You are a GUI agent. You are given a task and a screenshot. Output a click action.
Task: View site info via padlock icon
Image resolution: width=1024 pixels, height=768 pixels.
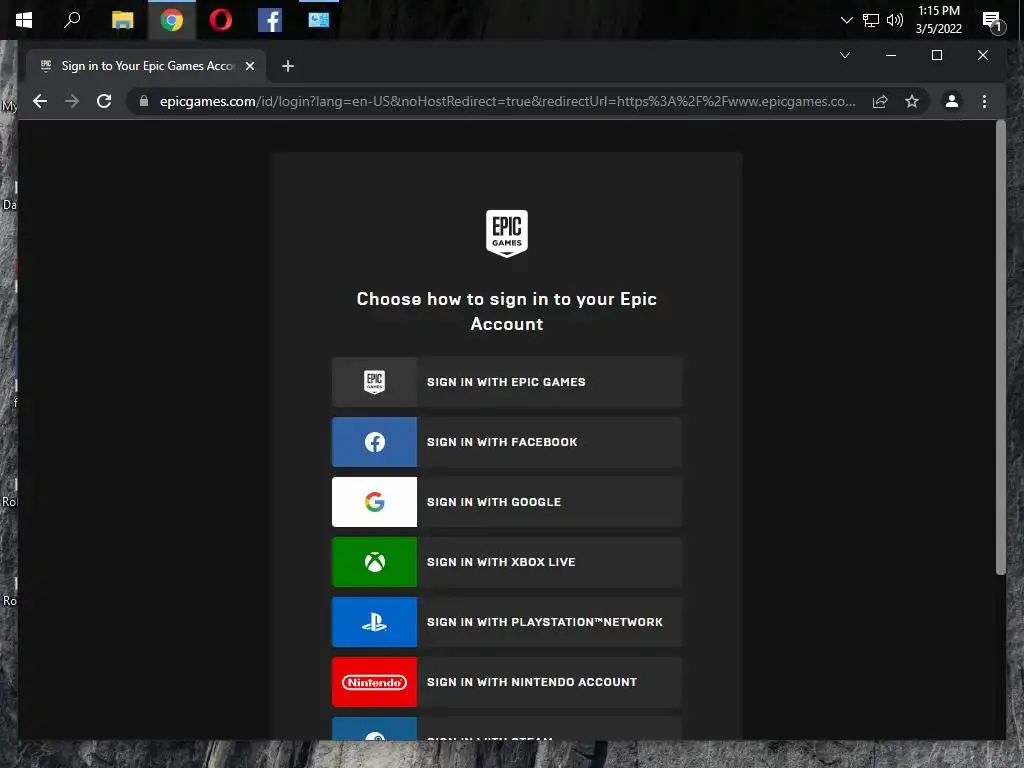pos(144,101)
